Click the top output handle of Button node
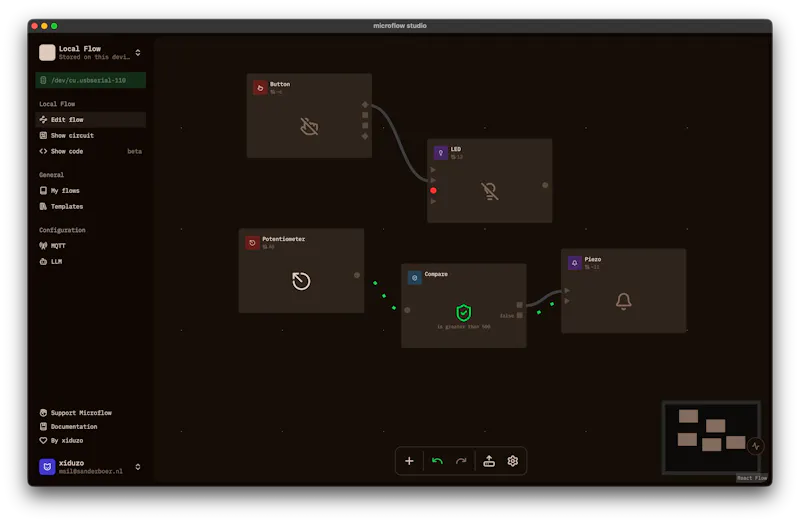Image resolution: width=800 pixels, height=523 pixels. tap(365, 105)
